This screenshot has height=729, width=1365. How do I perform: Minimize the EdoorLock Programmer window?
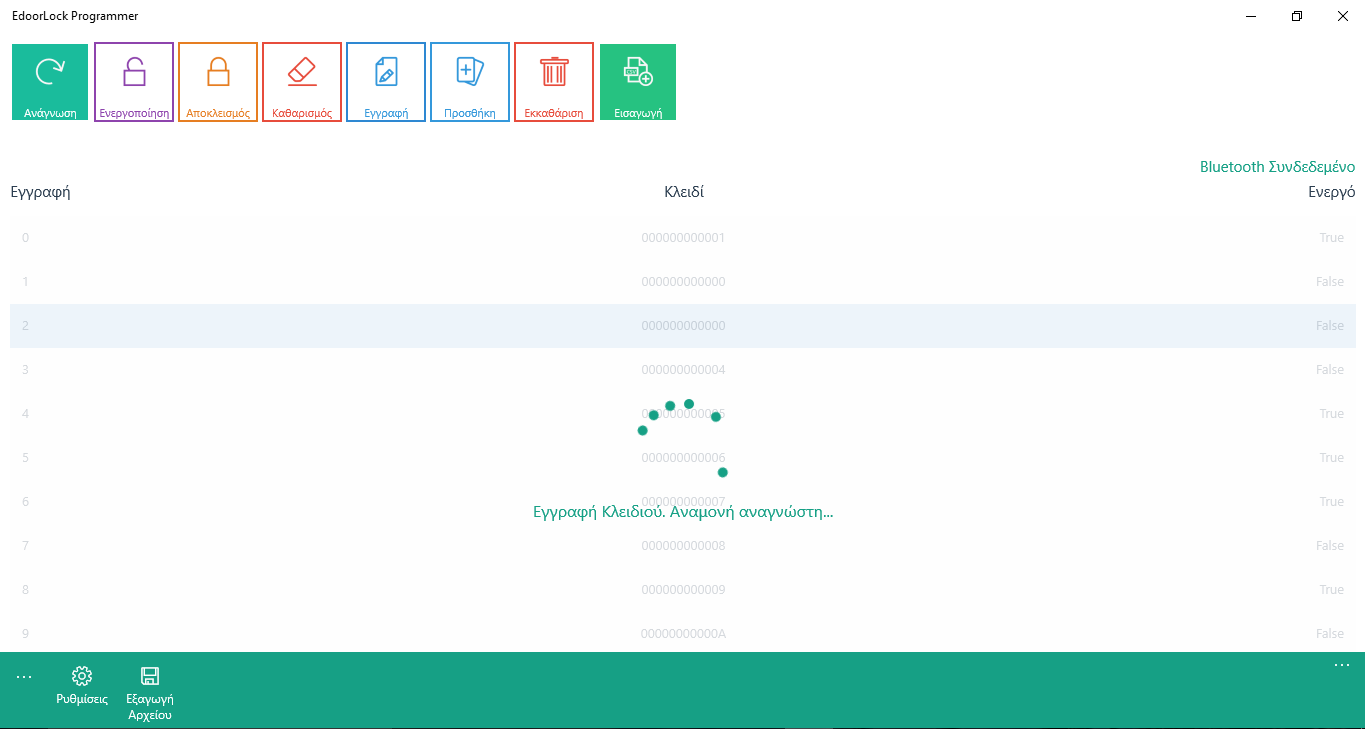point(1251,16)
